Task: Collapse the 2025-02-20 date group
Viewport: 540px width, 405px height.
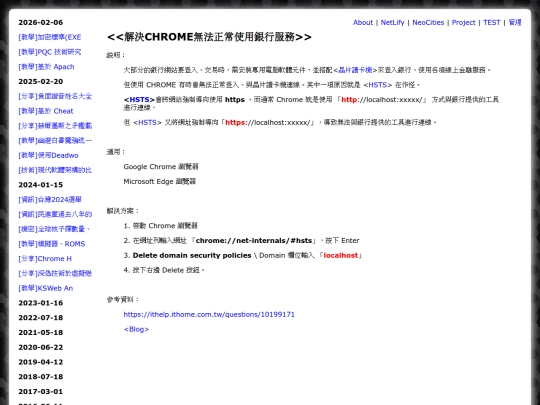Action: click(x=41, y=82)
